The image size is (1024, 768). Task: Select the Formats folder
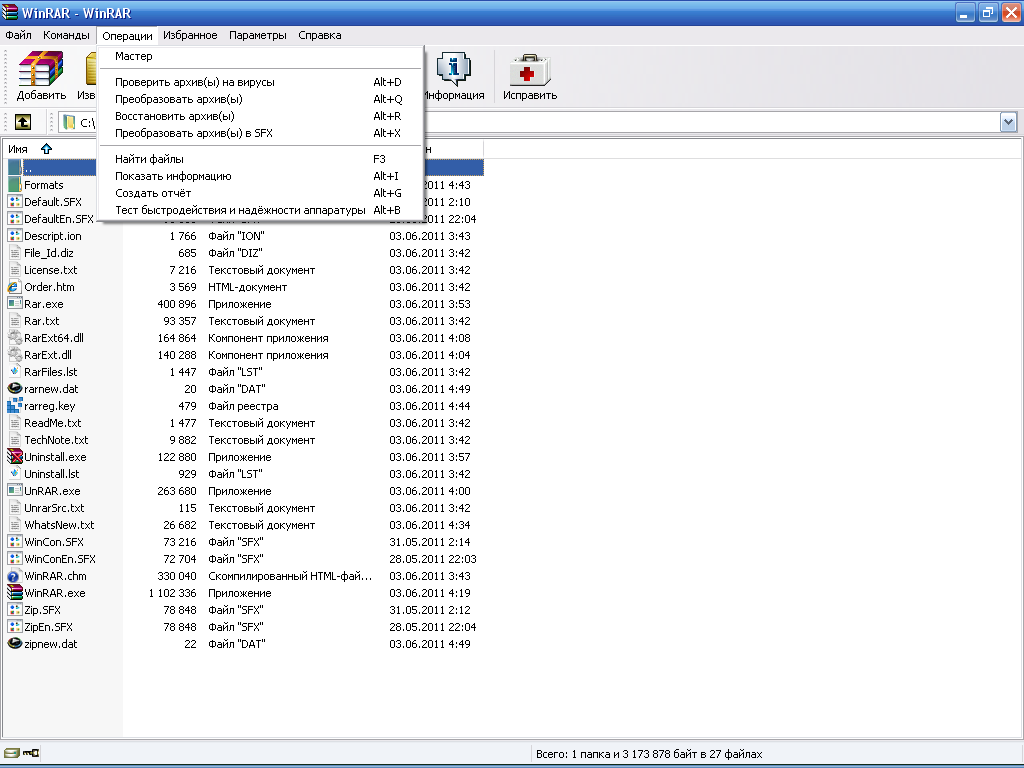(43, 185)
